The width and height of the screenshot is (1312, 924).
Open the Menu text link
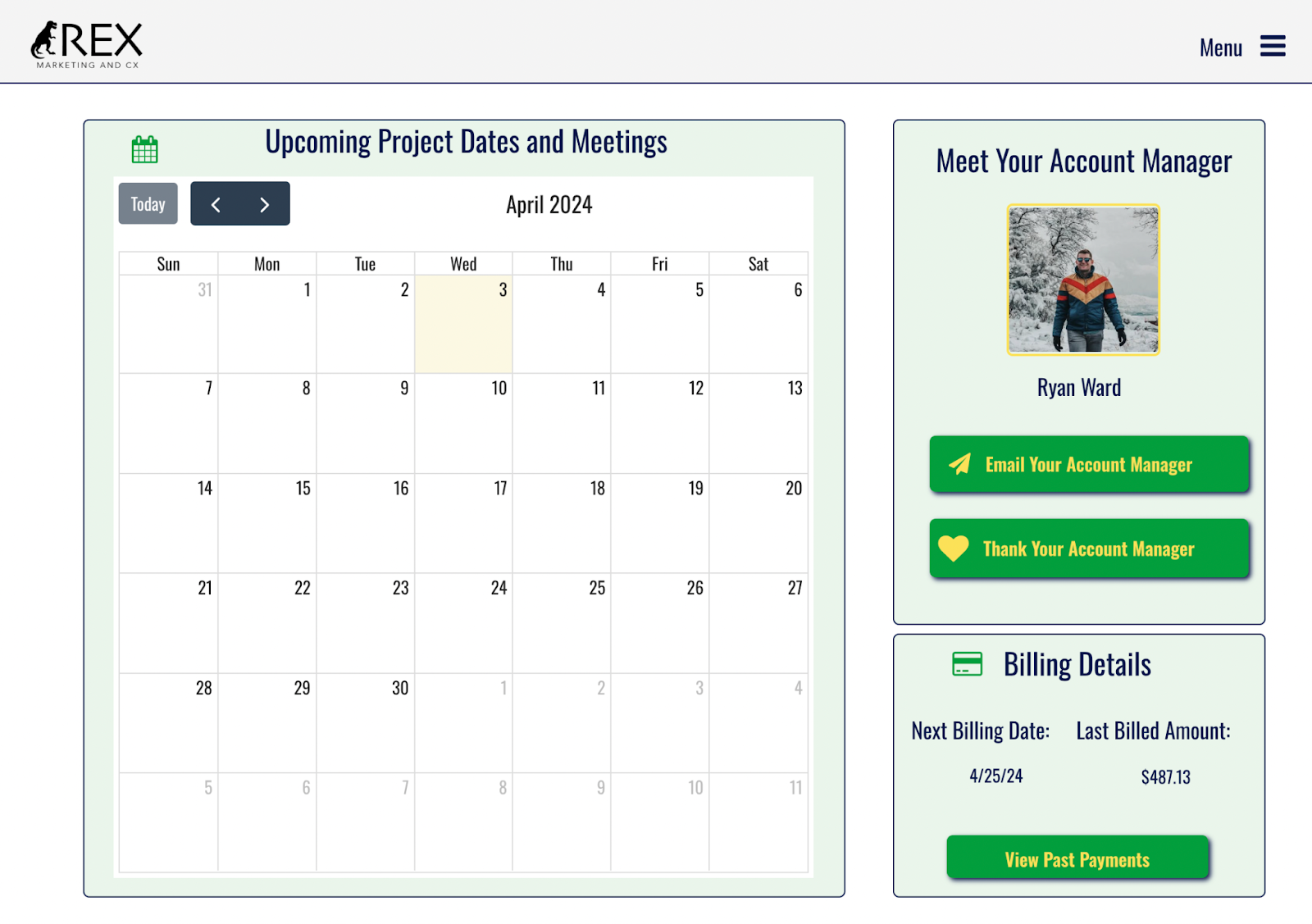pos(1220,48)
